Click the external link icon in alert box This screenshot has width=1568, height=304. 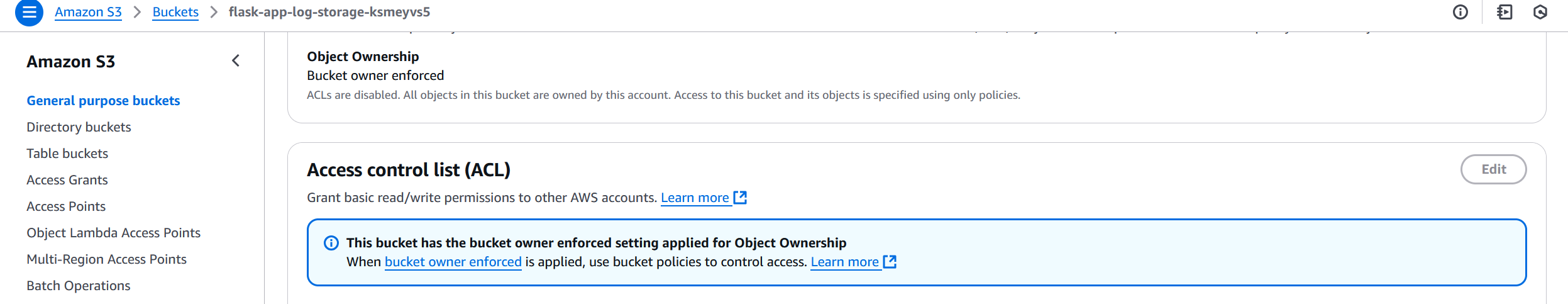890,262
